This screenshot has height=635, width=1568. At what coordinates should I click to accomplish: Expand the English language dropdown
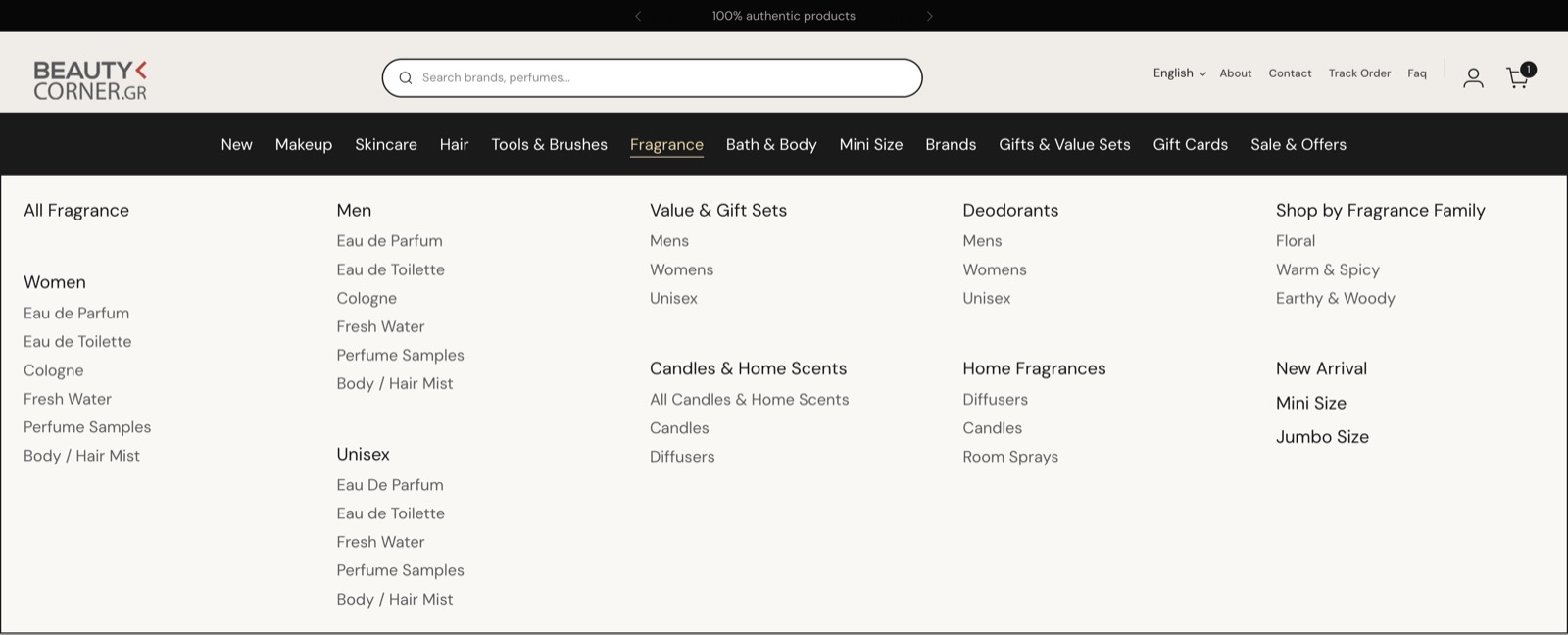(x=1180, y=73)
